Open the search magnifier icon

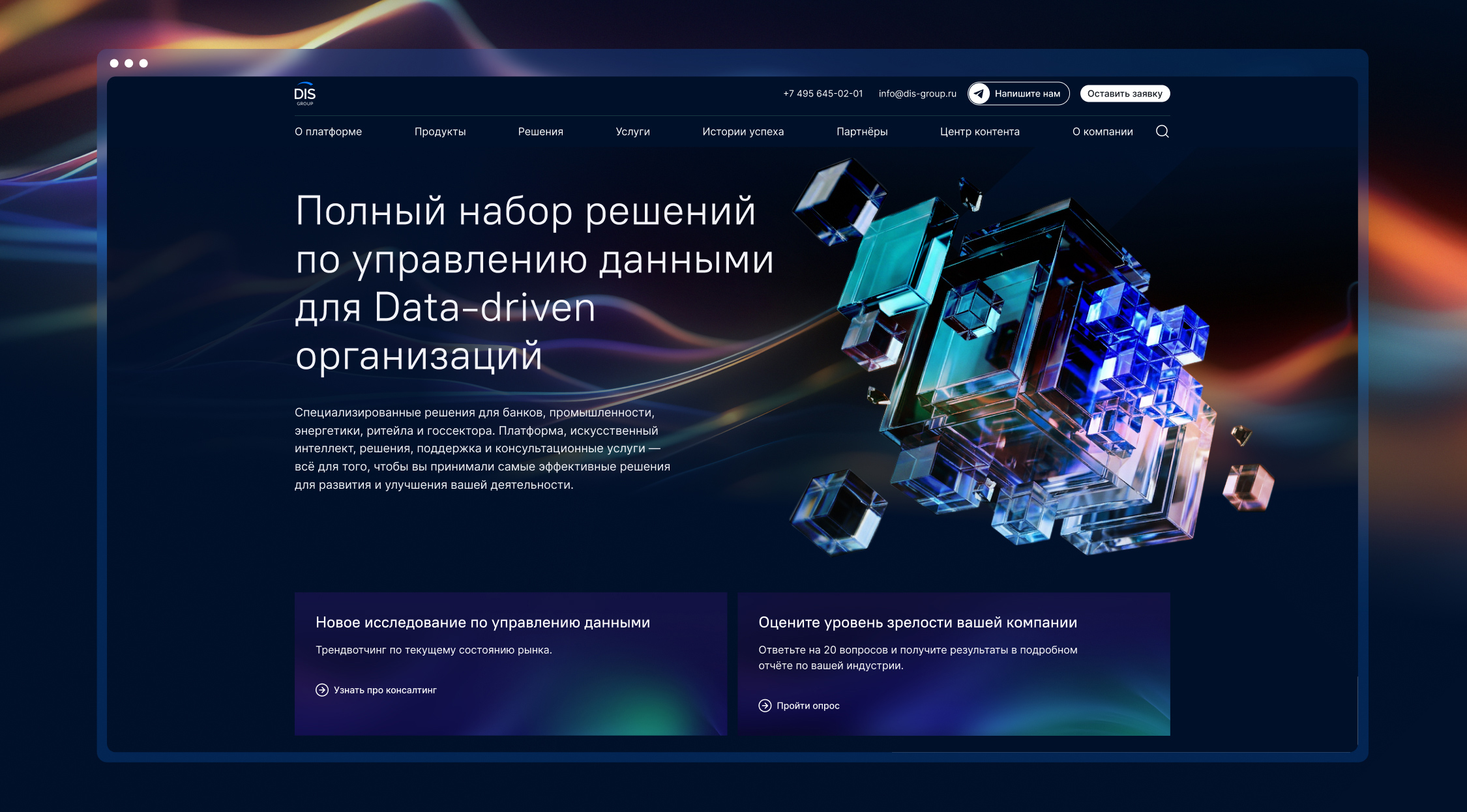coord(1162,132)
